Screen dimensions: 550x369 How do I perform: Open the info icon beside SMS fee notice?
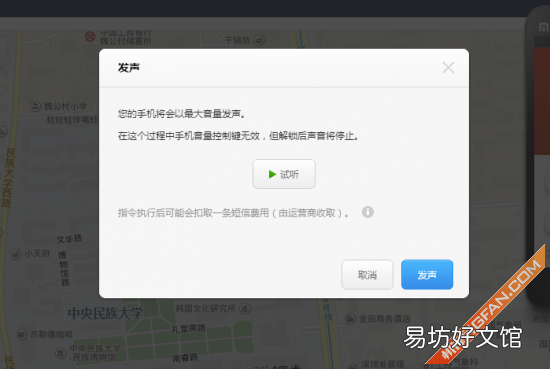[368, 212]
